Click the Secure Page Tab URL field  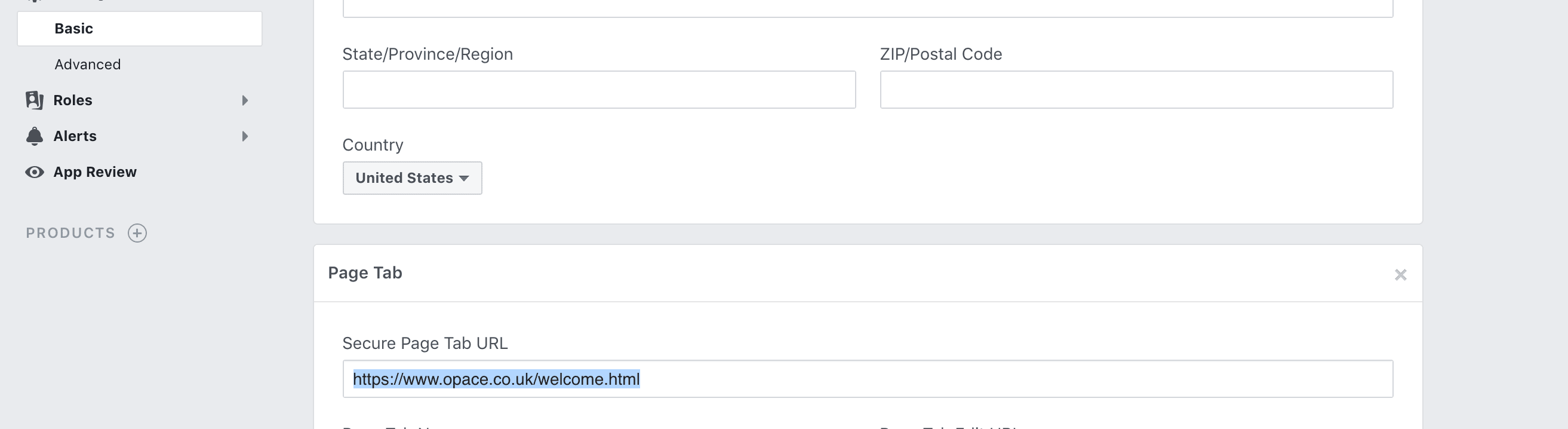(x=868, y=378)
